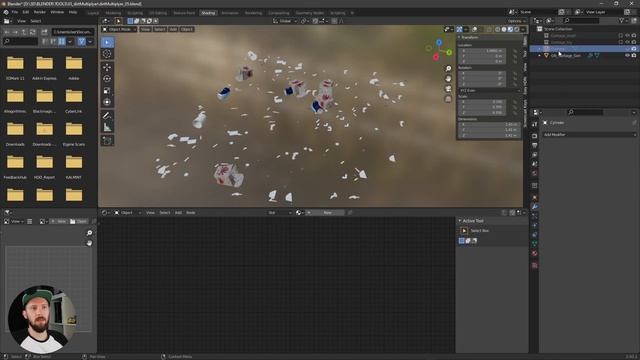640x360 pixels.
Task: Select the Add Cube tool
Action: coord(107,141)
